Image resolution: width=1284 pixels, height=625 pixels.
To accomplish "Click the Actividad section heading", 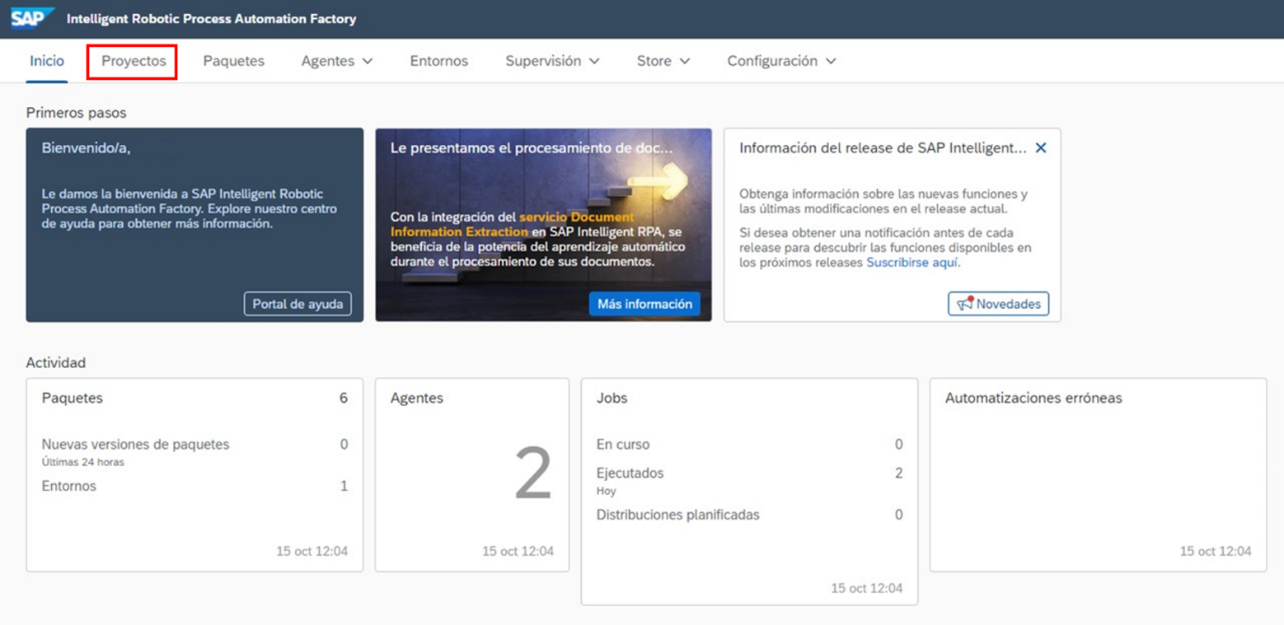I will pos(56,363).
